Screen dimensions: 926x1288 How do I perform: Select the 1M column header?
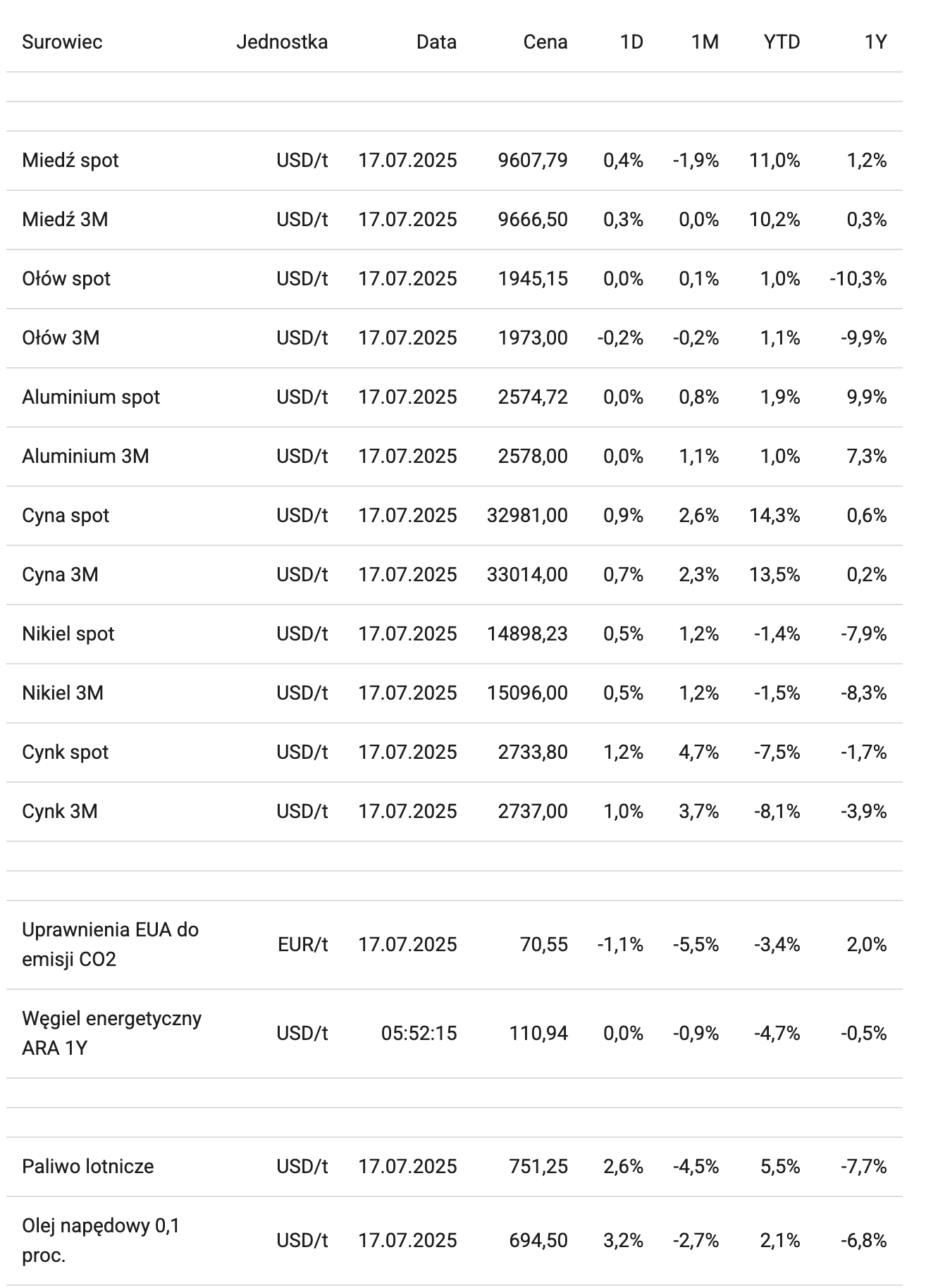pos(705,42)
